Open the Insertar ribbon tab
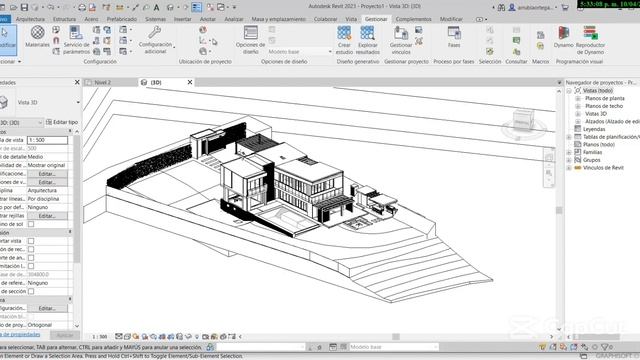640x360 pixels. [182, 19]
